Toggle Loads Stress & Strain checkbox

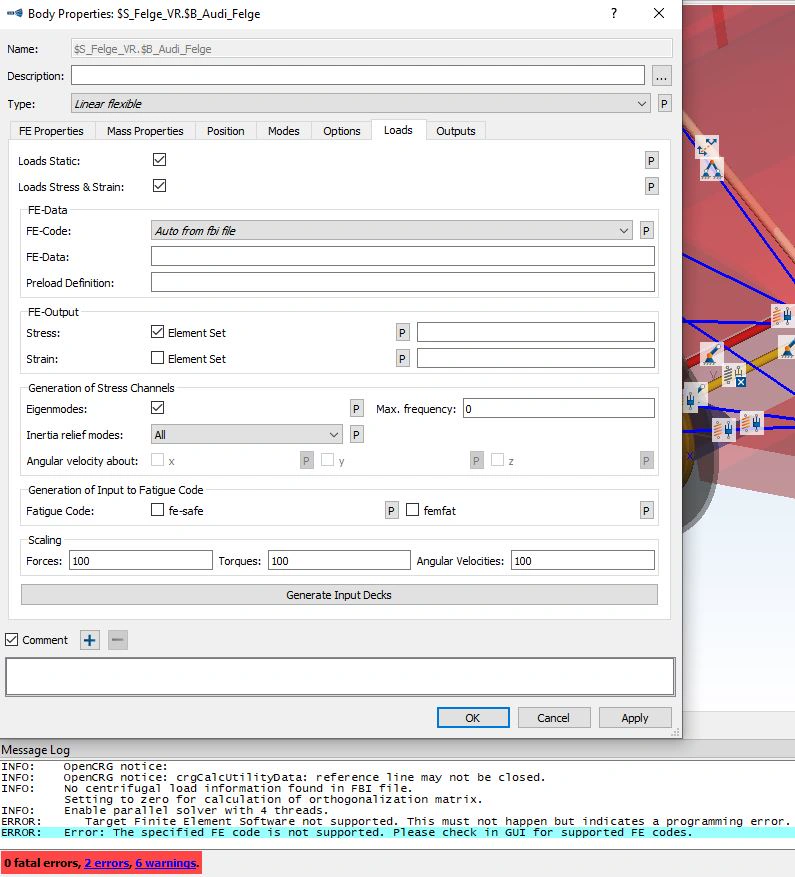point(159,186)
